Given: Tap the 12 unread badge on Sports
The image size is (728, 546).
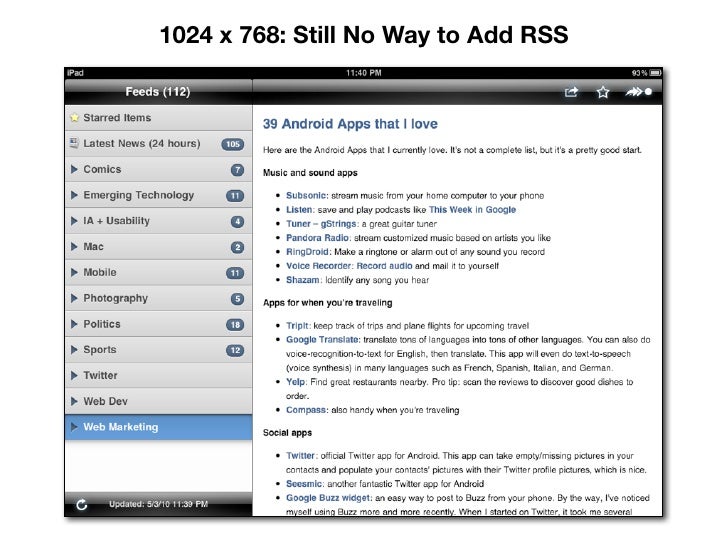Looking at the screenshot, I should 235,351.
